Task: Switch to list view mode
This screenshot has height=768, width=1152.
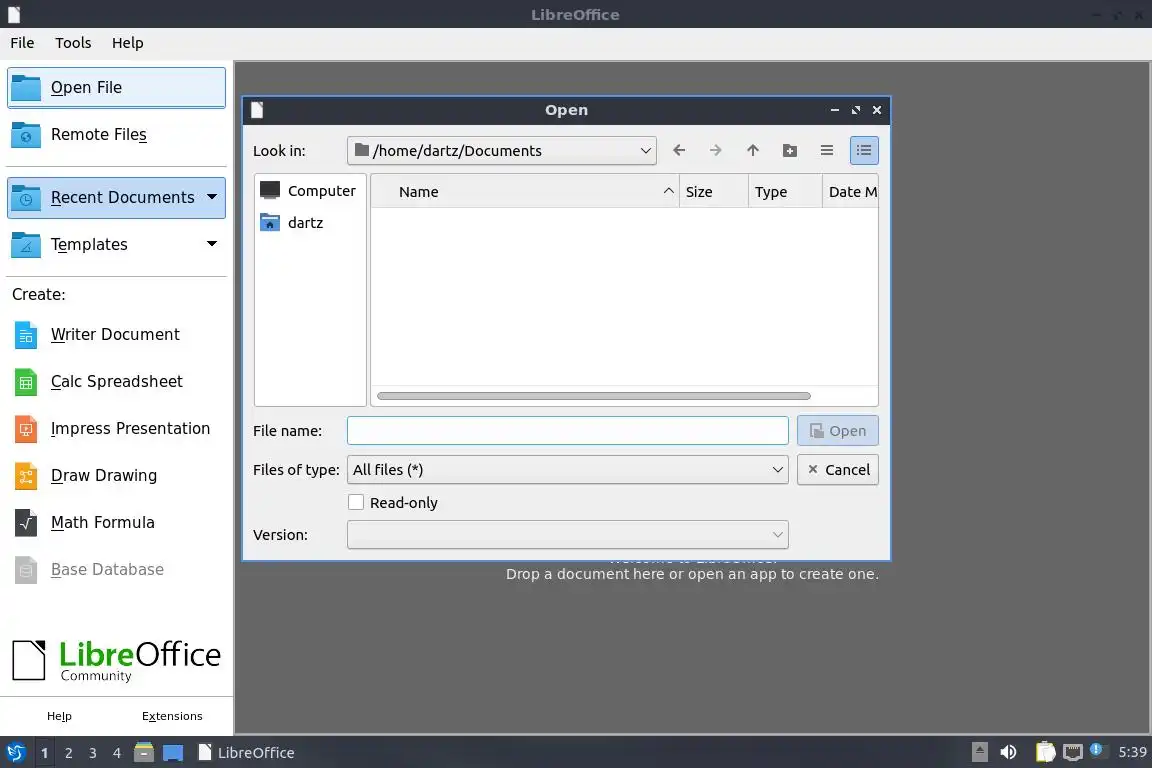Action: click(x=827, y=151)
